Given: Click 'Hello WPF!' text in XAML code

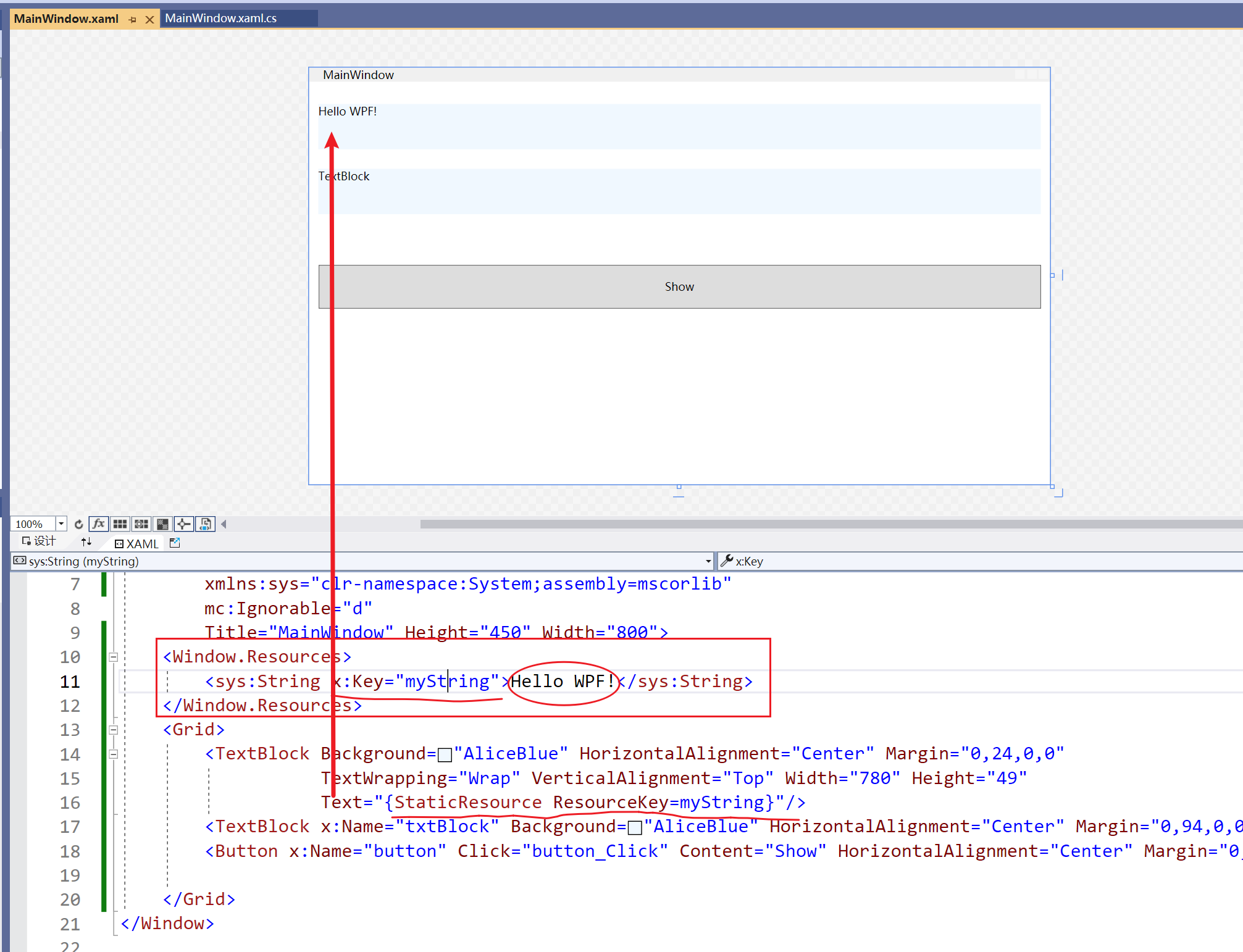Looking at the screenshot, I should [563, 682].
